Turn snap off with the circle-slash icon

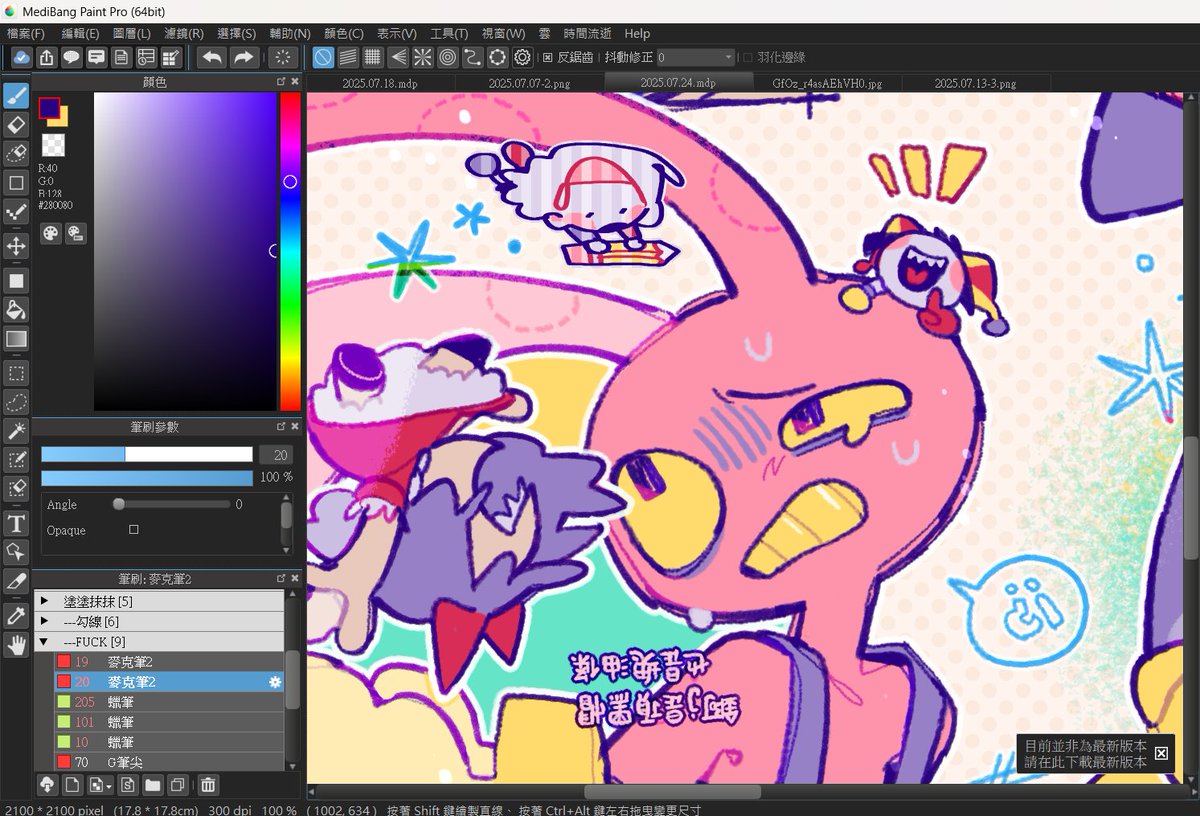tap(323, 57)
